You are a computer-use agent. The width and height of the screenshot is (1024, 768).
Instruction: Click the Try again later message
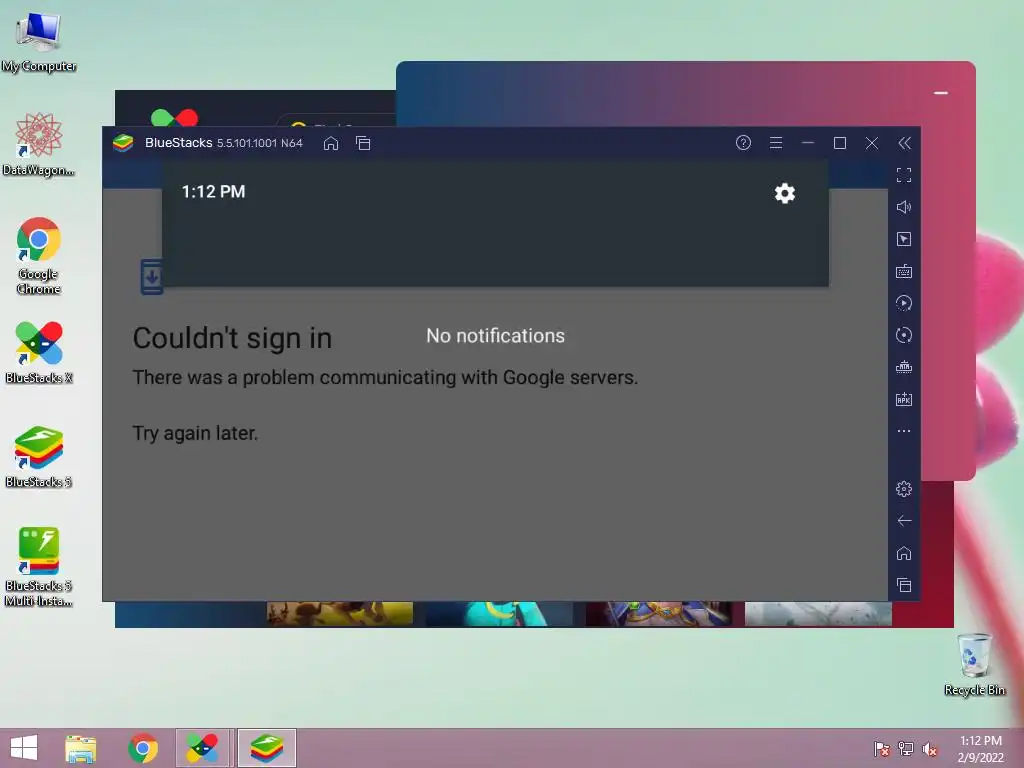point(195,433)
